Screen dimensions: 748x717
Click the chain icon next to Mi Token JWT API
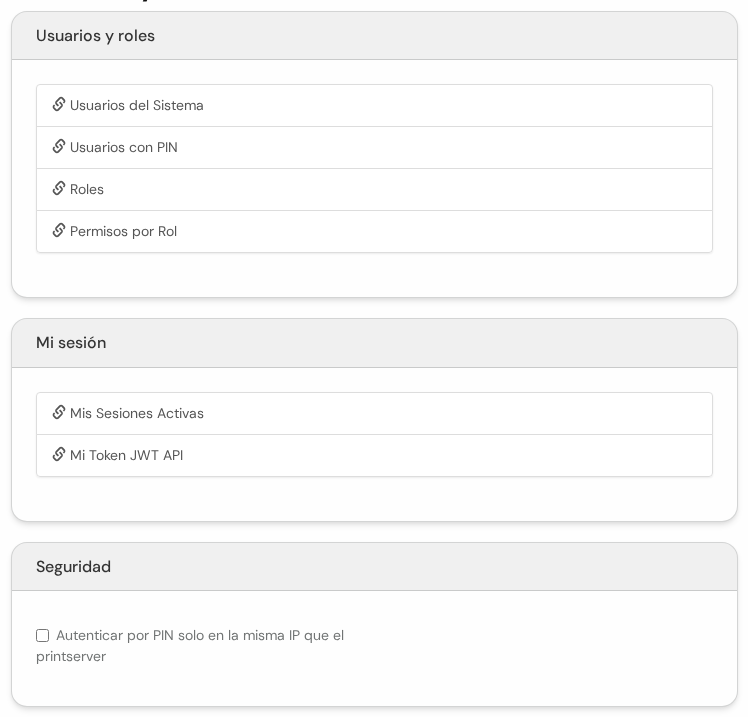point(59,455)
